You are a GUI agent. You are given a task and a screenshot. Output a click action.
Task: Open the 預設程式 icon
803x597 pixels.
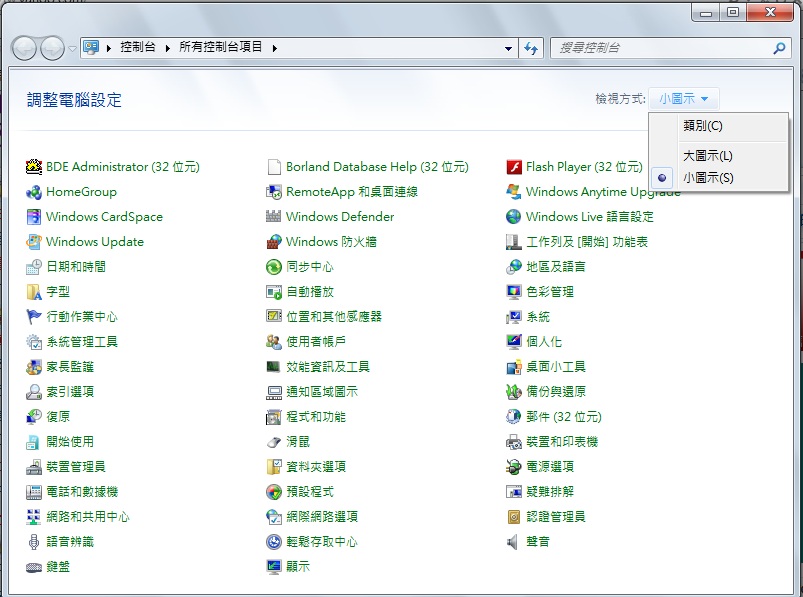(x=274, y=492)
